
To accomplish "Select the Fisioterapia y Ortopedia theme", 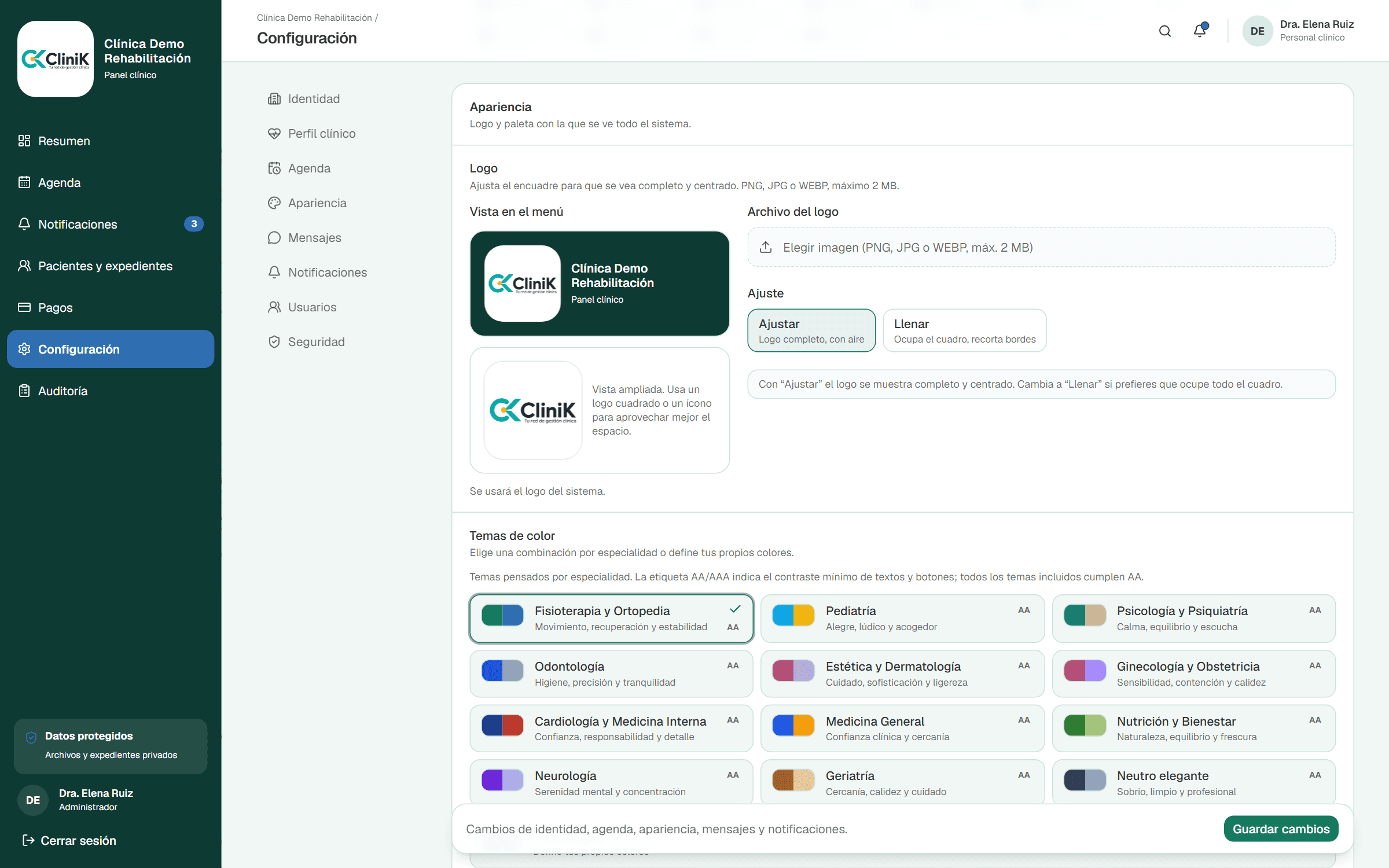I will [x=612, y=619].
